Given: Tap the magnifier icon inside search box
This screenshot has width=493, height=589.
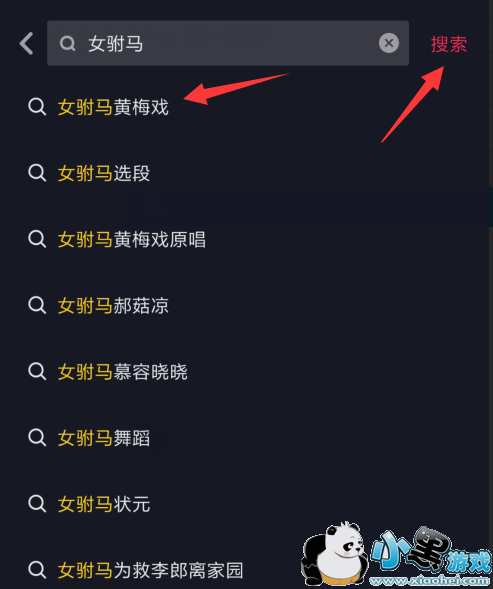Looking at the screenshot, I should [68, 44].
